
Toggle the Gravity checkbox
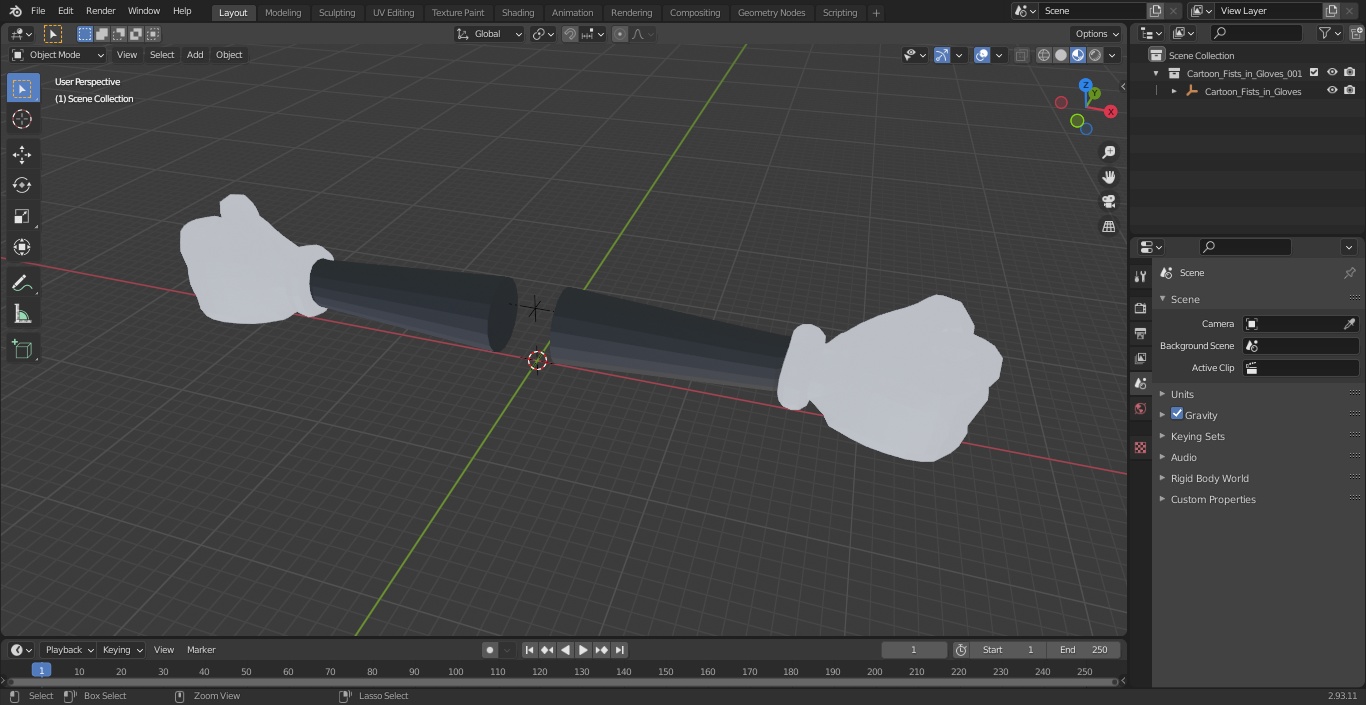(x=1177, y=414)
